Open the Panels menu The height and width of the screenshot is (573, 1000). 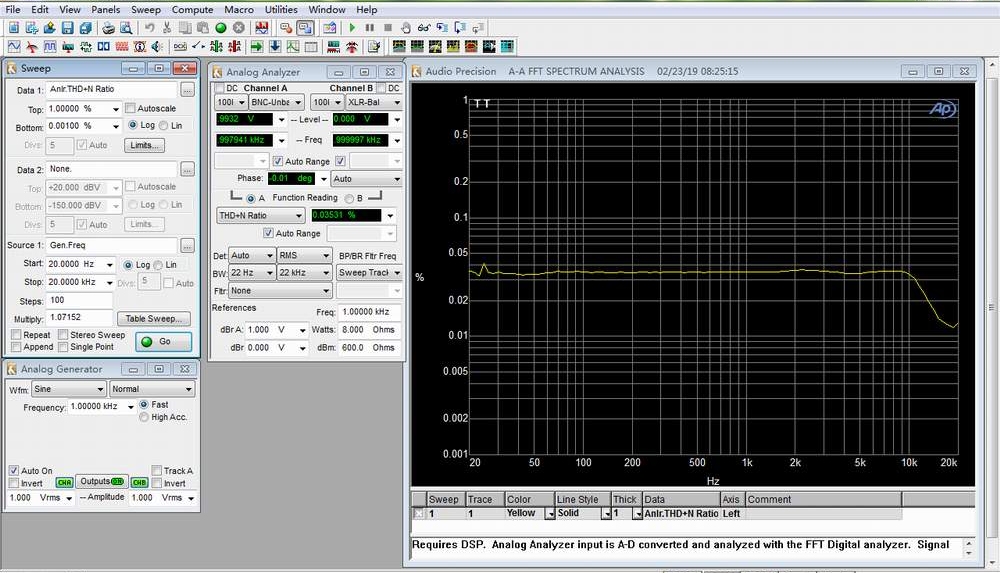point(105,10)
